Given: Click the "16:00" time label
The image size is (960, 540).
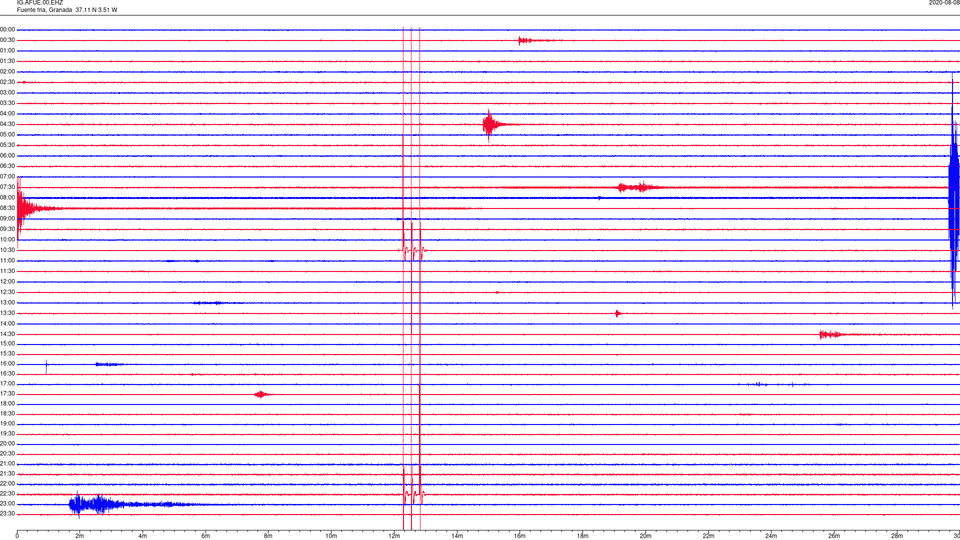Looking at the screenshot, I should coord(7,364).
